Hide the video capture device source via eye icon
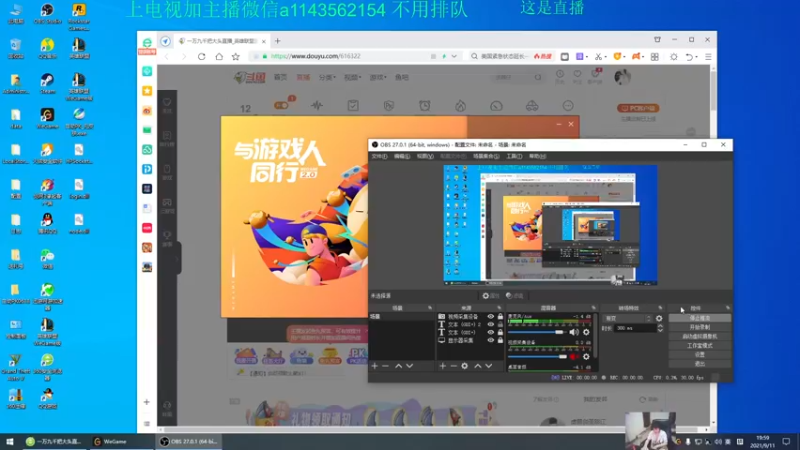This screenshot has height=450, width=800. (x=490, y=317)
